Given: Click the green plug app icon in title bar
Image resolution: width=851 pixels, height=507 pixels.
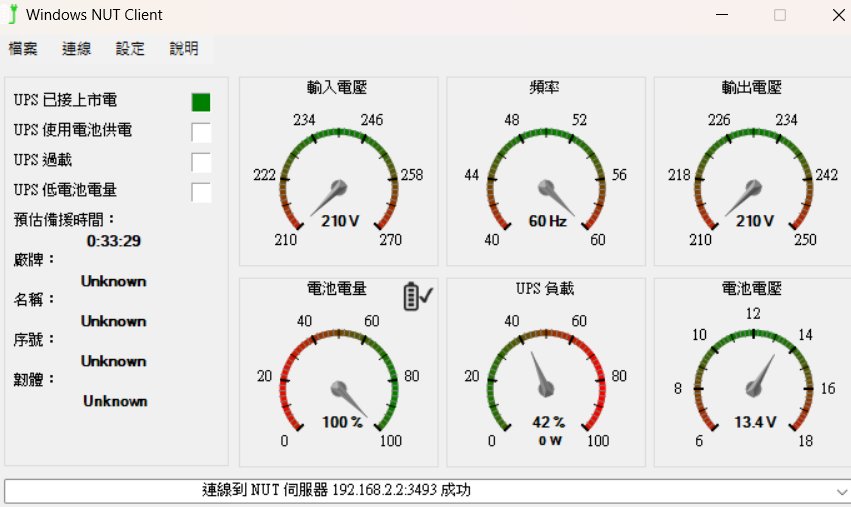Looking at the screenshot, I should click(12, 15).
